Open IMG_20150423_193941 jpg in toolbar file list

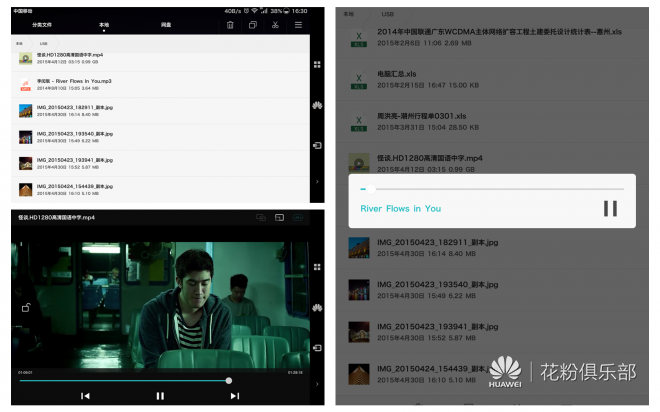click(160, 163)
